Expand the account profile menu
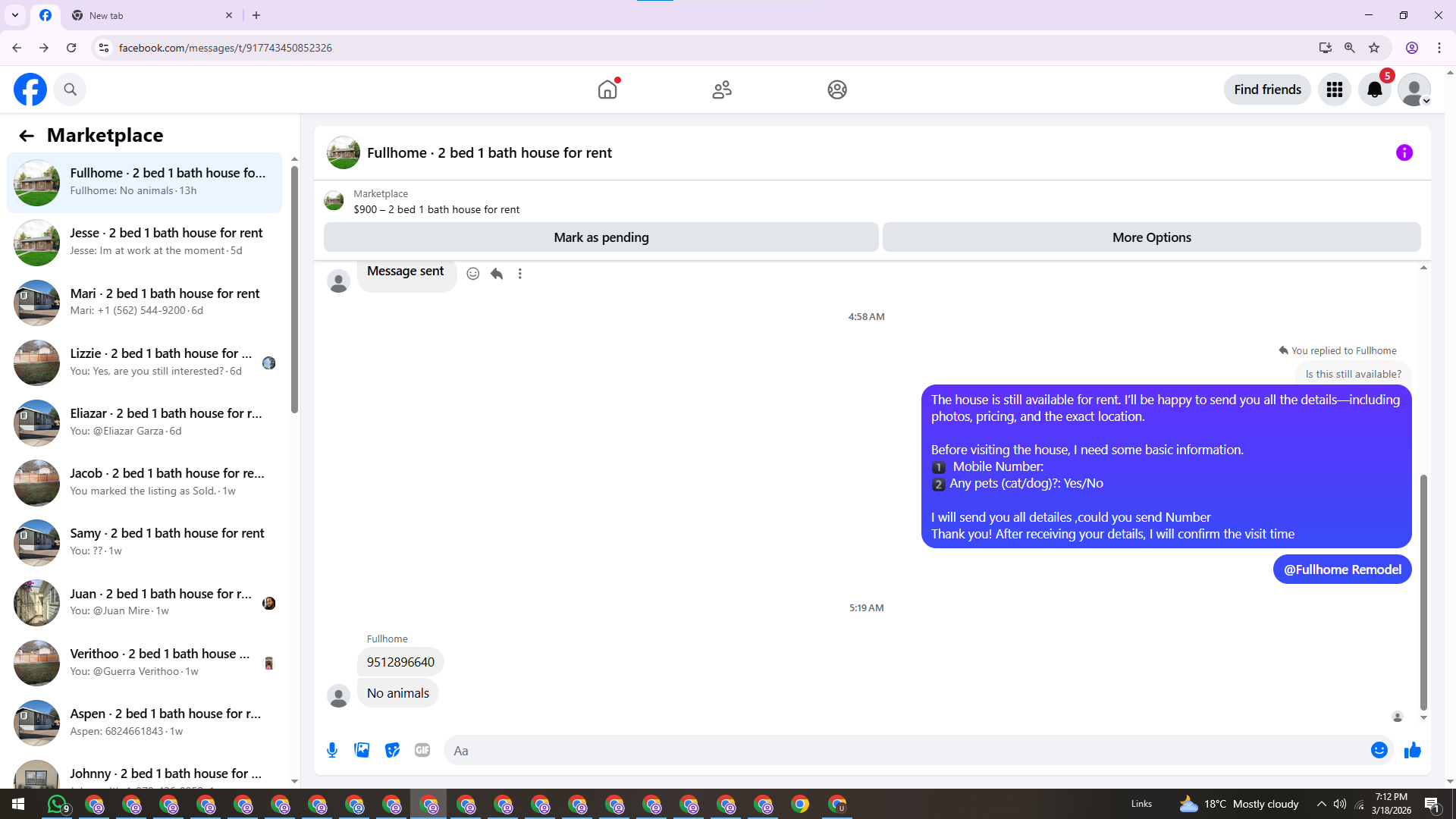This screenshot has width=1456, height=819. coord(1414,89)
